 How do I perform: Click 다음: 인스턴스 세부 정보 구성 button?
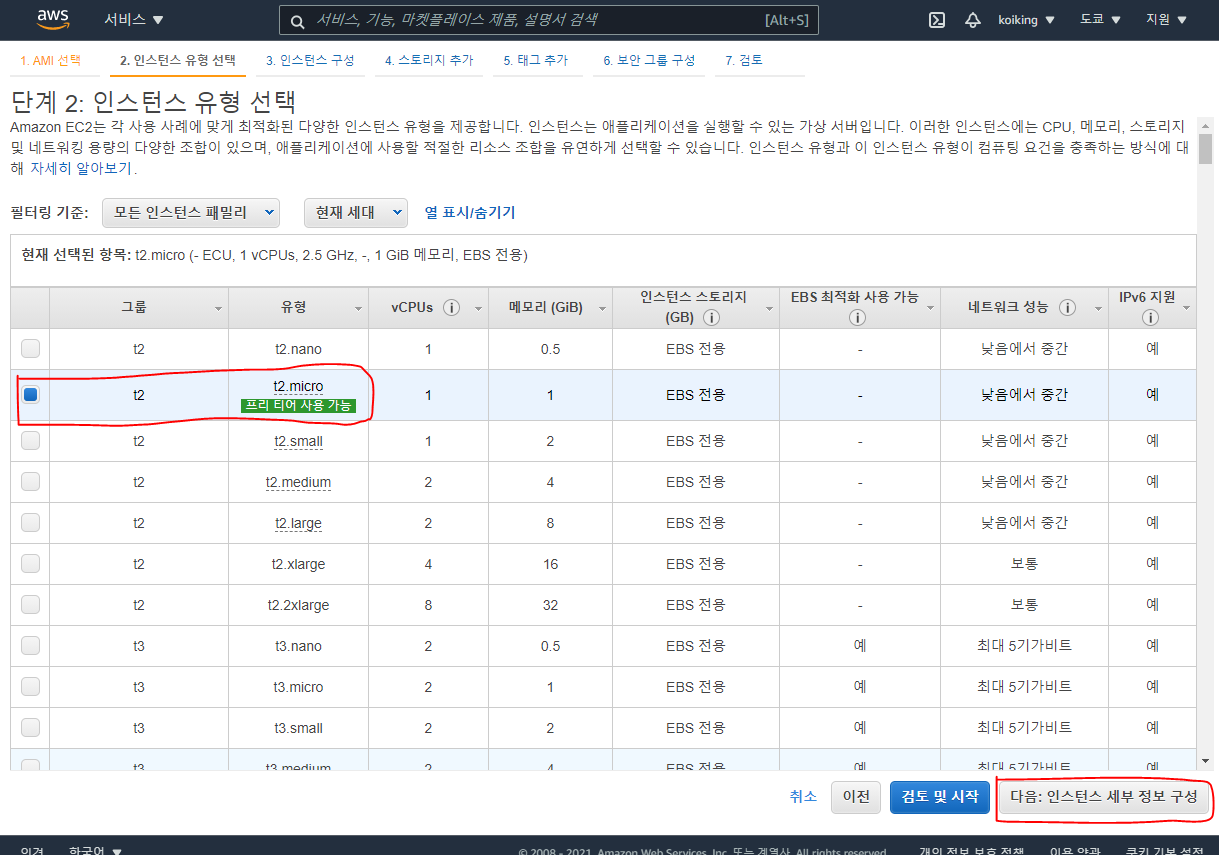(1104, 797)
